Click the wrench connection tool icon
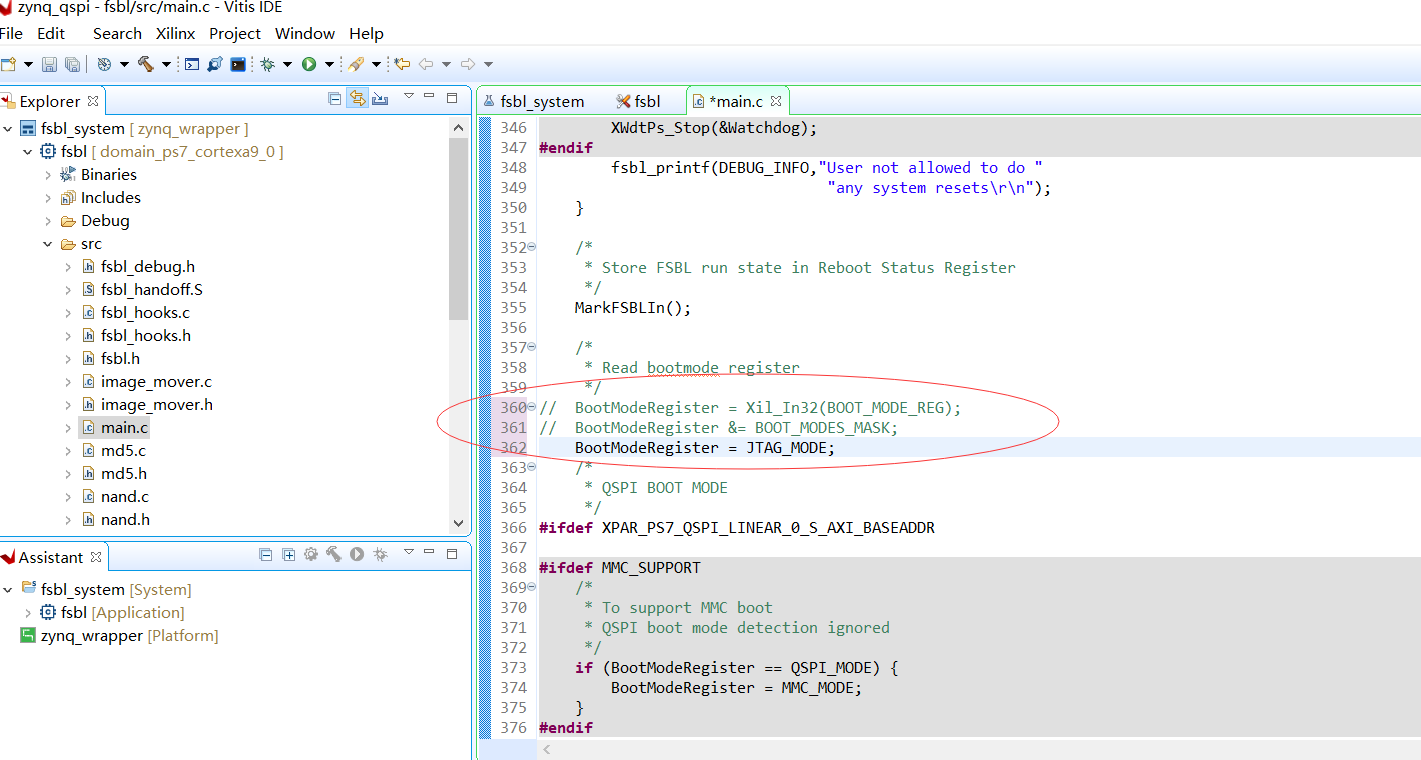This screenshot has width=1421, height=760. point(215,64)
